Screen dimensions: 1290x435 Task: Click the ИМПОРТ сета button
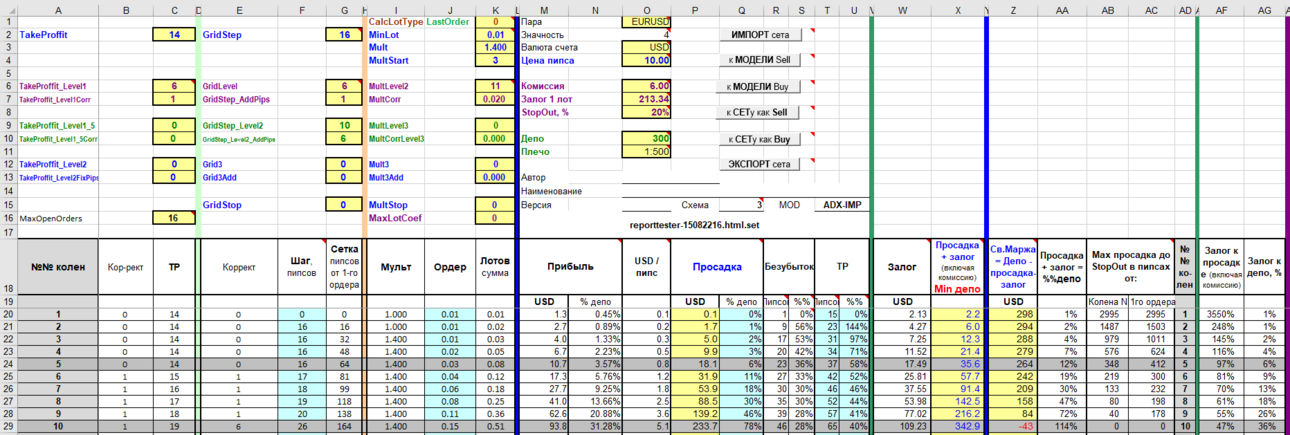(761, 34)
